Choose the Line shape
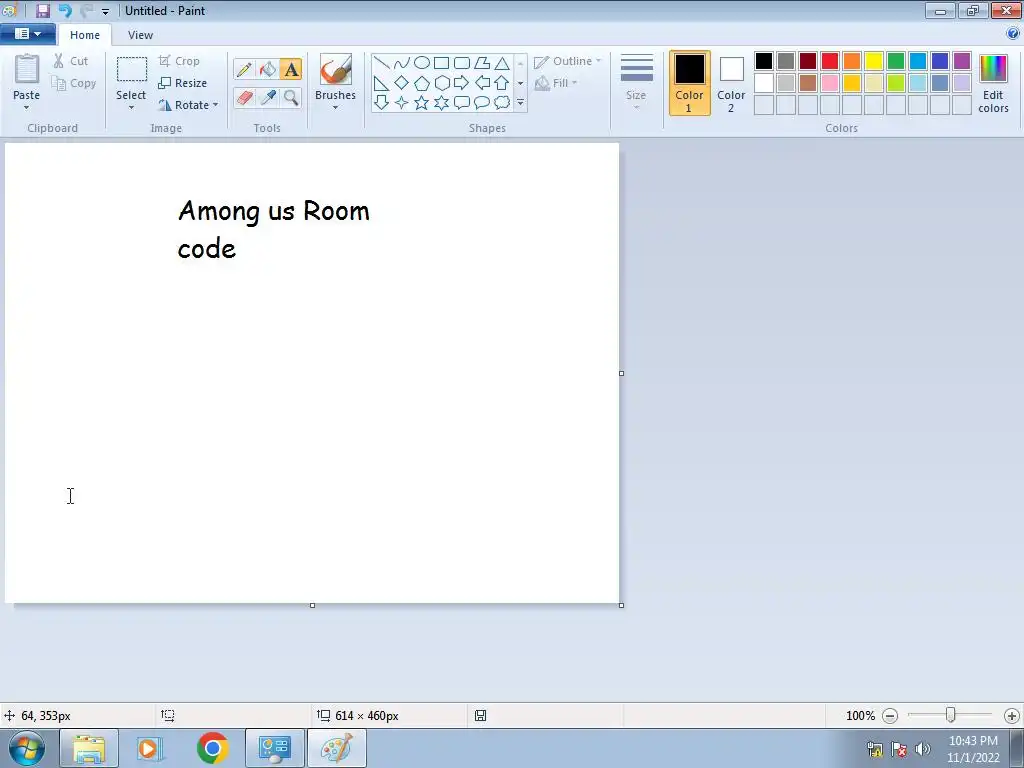Viewport: 1024px width, 768px height. pyautogui.click(x=382, y=63)
